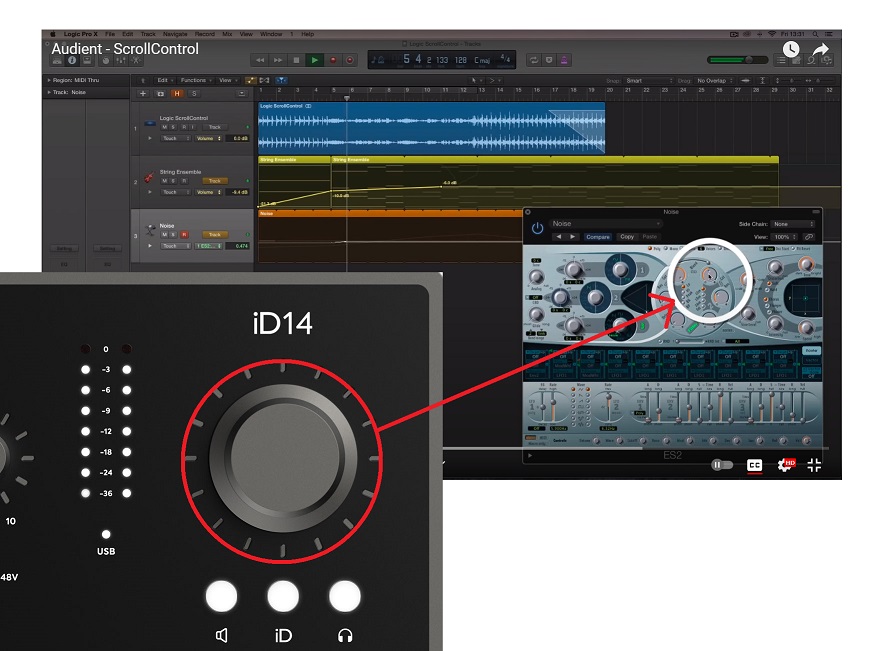Viewport: 877px width, 651px height.
Task: Mute the Logic ScrollControl track
Action: pyautogui.click(x=164, y=128)
